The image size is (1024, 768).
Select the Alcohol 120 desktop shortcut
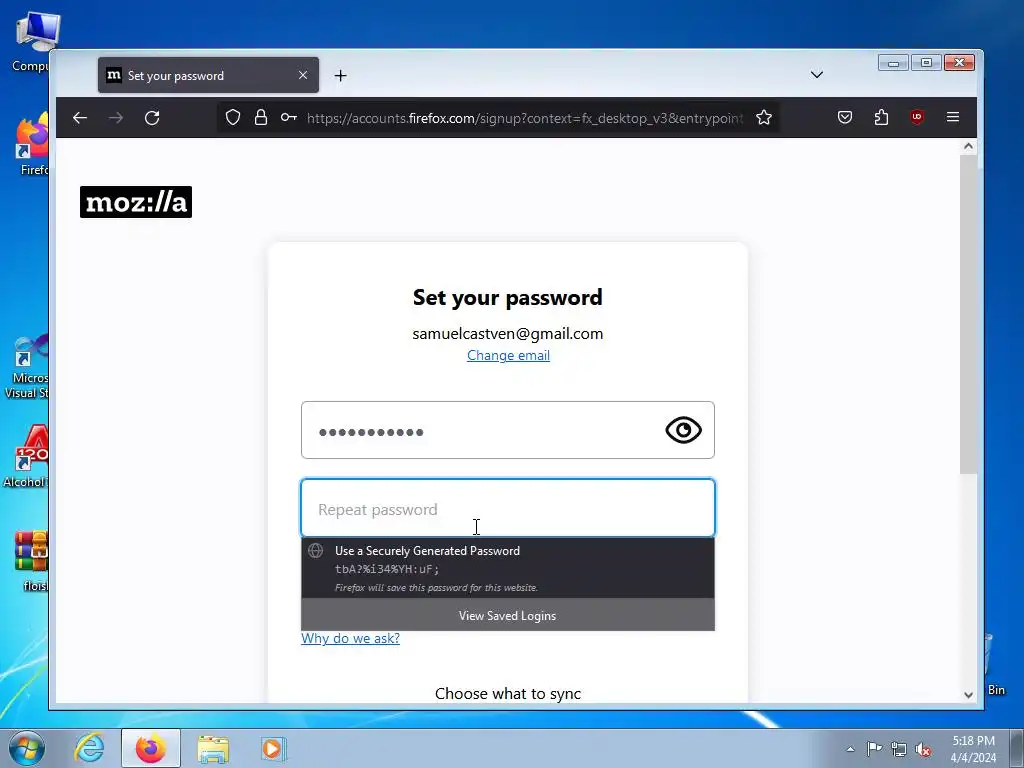26,456
